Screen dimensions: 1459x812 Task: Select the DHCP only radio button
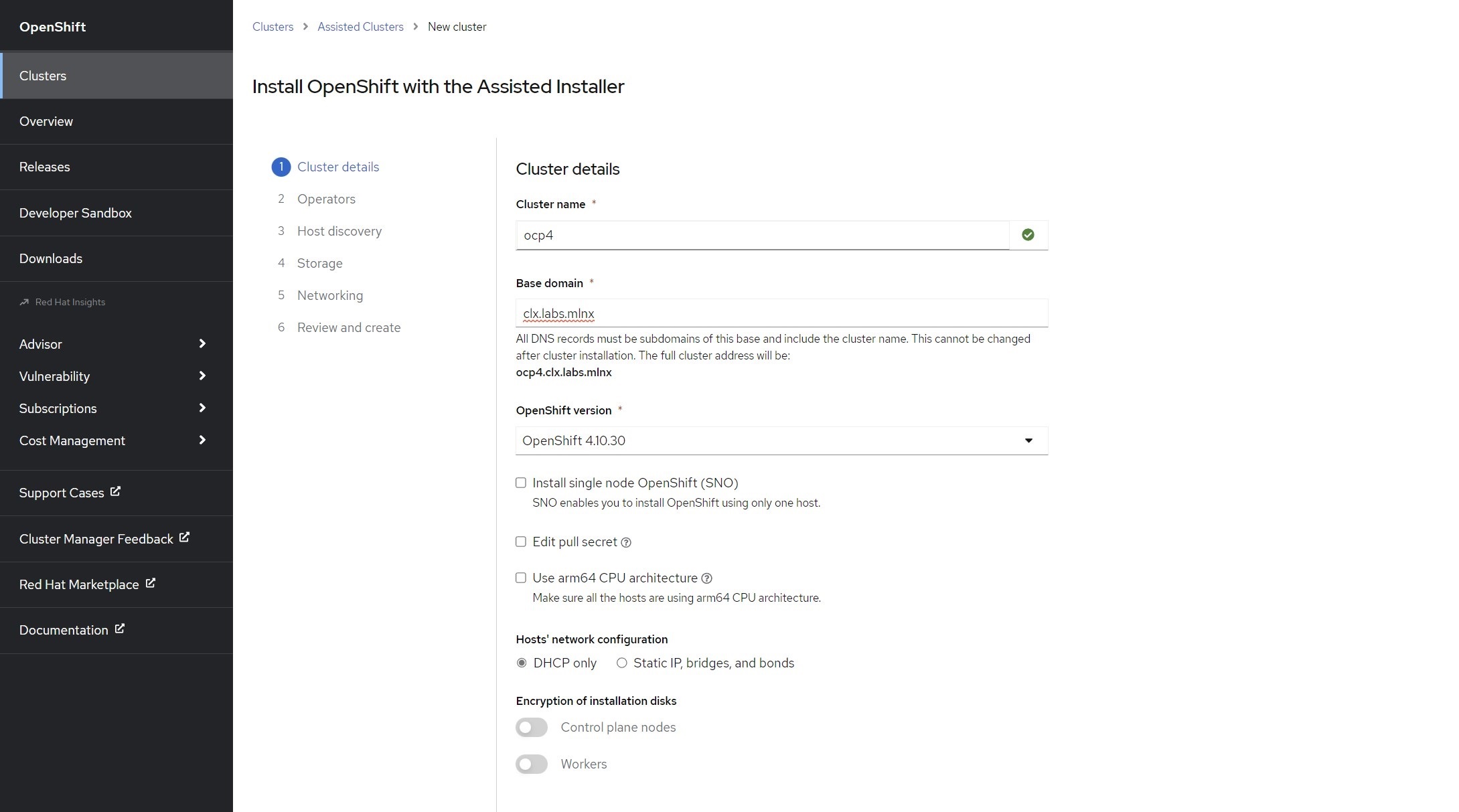[522, 663]
